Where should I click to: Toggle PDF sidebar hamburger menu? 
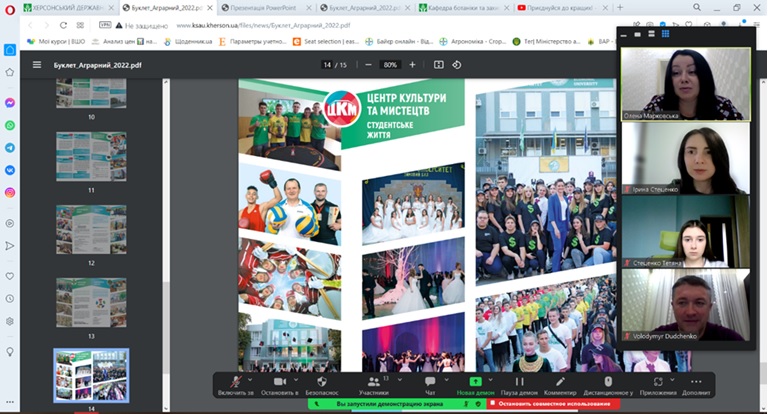tap(37, 65)
